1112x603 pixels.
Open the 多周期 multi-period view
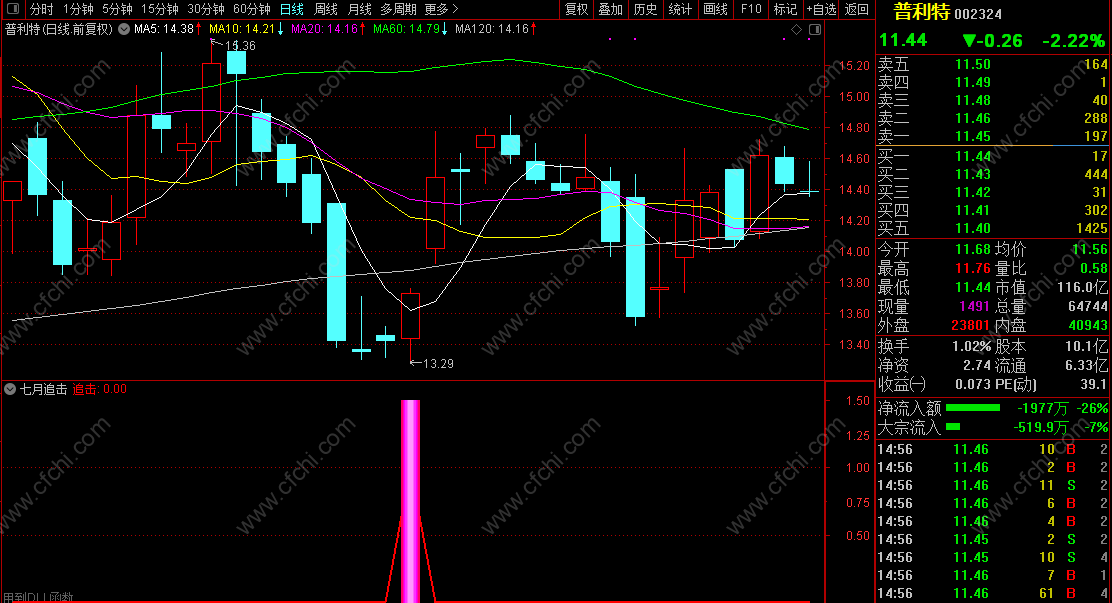pos(399,9)
